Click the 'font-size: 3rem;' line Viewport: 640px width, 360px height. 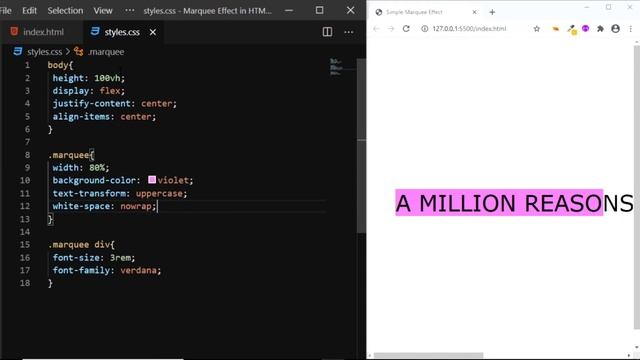[x=93, y=258]
